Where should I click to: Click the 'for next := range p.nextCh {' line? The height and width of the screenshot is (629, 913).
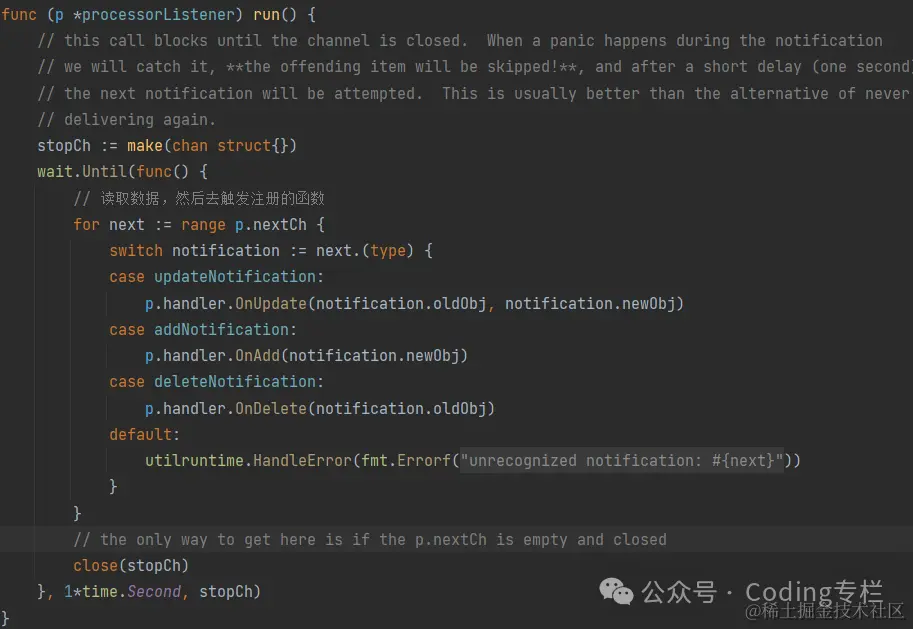tap(199, 225)
